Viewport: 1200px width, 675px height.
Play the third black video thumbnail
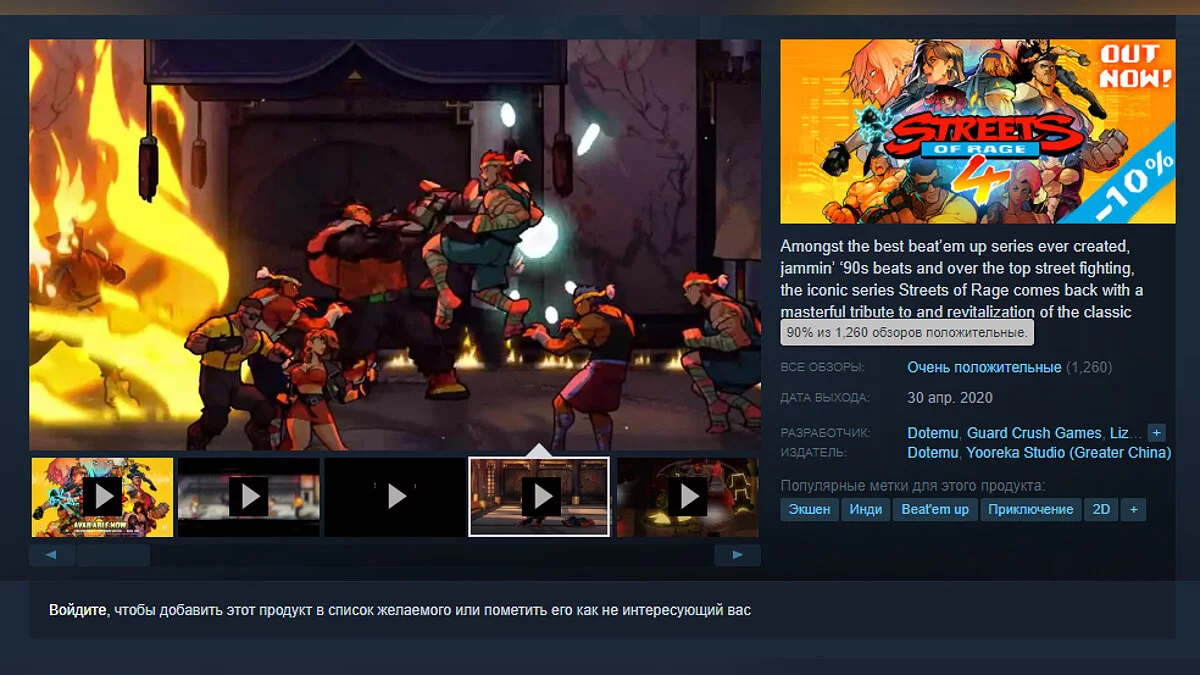click(395, 497)
